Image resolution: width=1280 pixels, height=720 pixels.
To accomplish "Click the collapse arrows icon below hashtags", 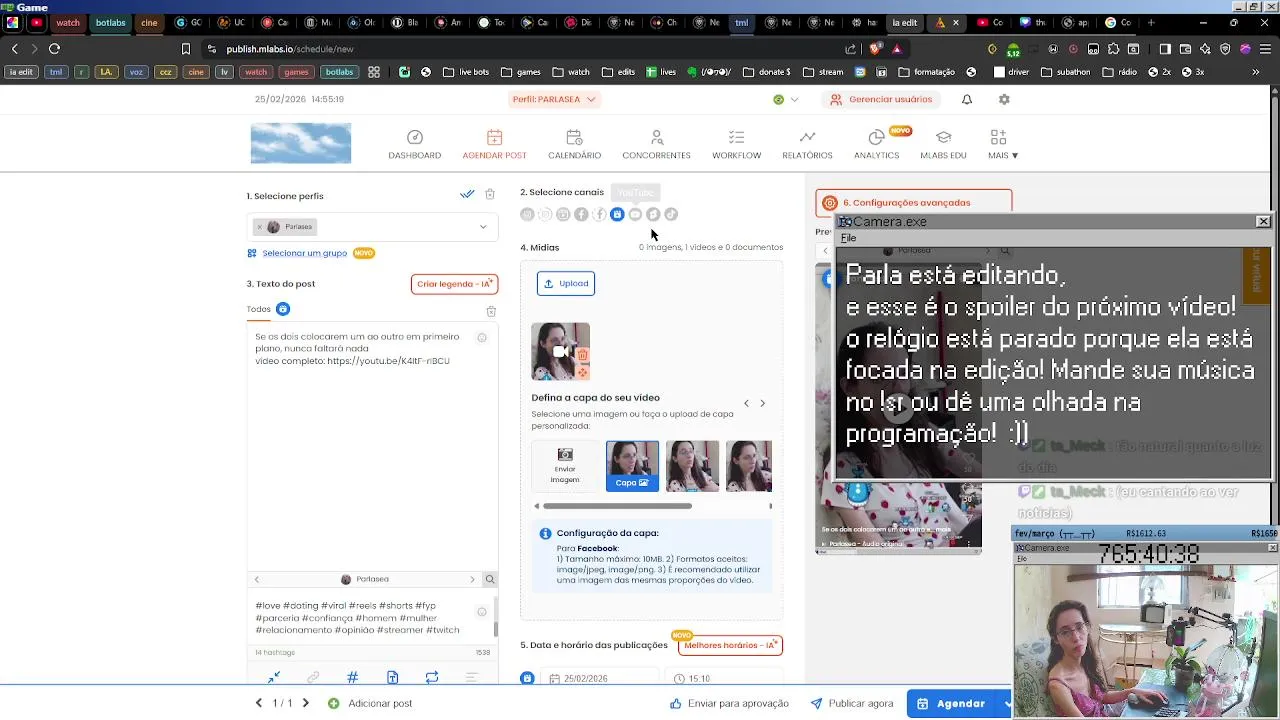I will tap(274, 677).
